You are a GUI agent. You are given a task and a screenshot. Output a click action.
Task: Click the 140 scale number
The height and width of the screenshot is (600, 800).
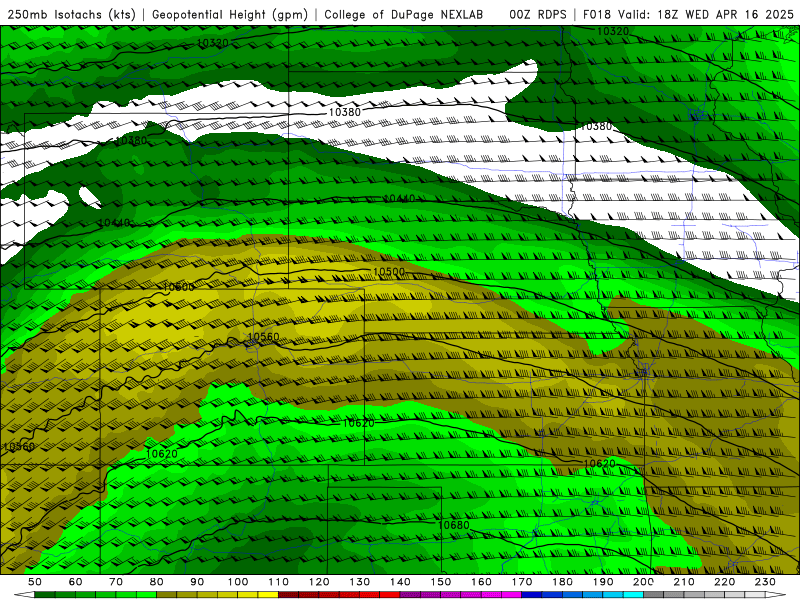click(400, 582)
